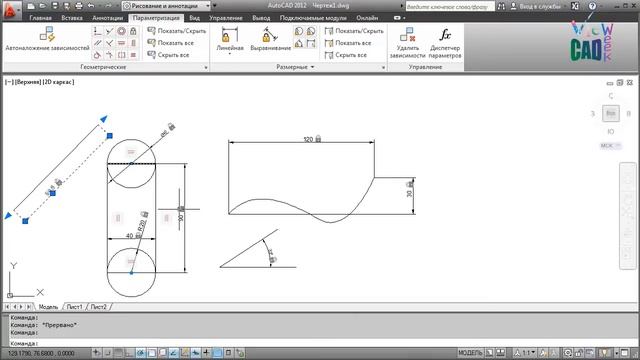The image size is (640, 360).
Task: Select the Horizontal geometric constraint icon
Action: pos(121,43)
